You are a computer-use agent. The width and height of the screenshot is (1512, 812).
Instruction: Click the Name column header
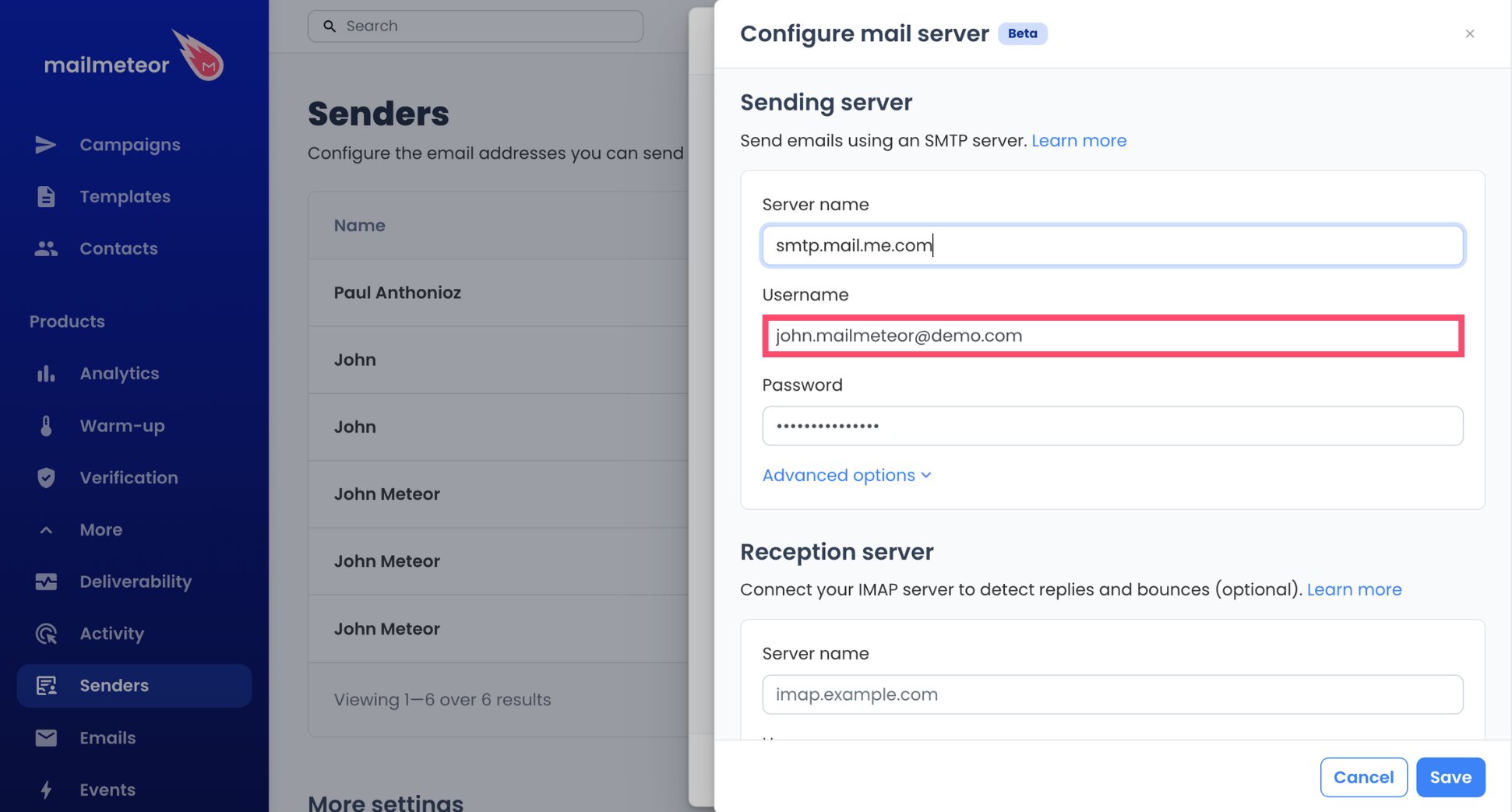(359, 225)
